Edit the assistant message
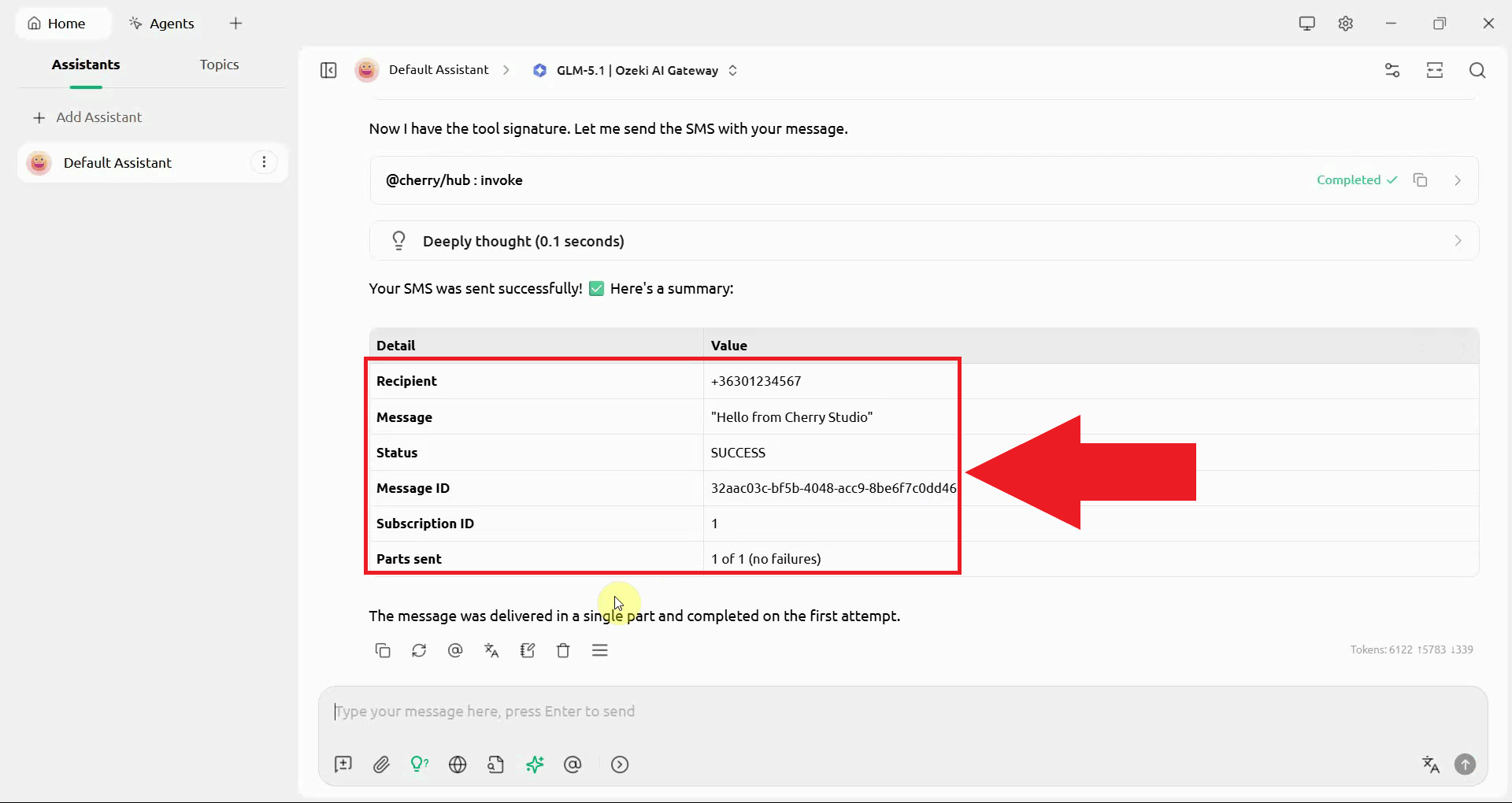Image resolution: width=1512 pixels, height=803 pixels. [x=528, y=650]
